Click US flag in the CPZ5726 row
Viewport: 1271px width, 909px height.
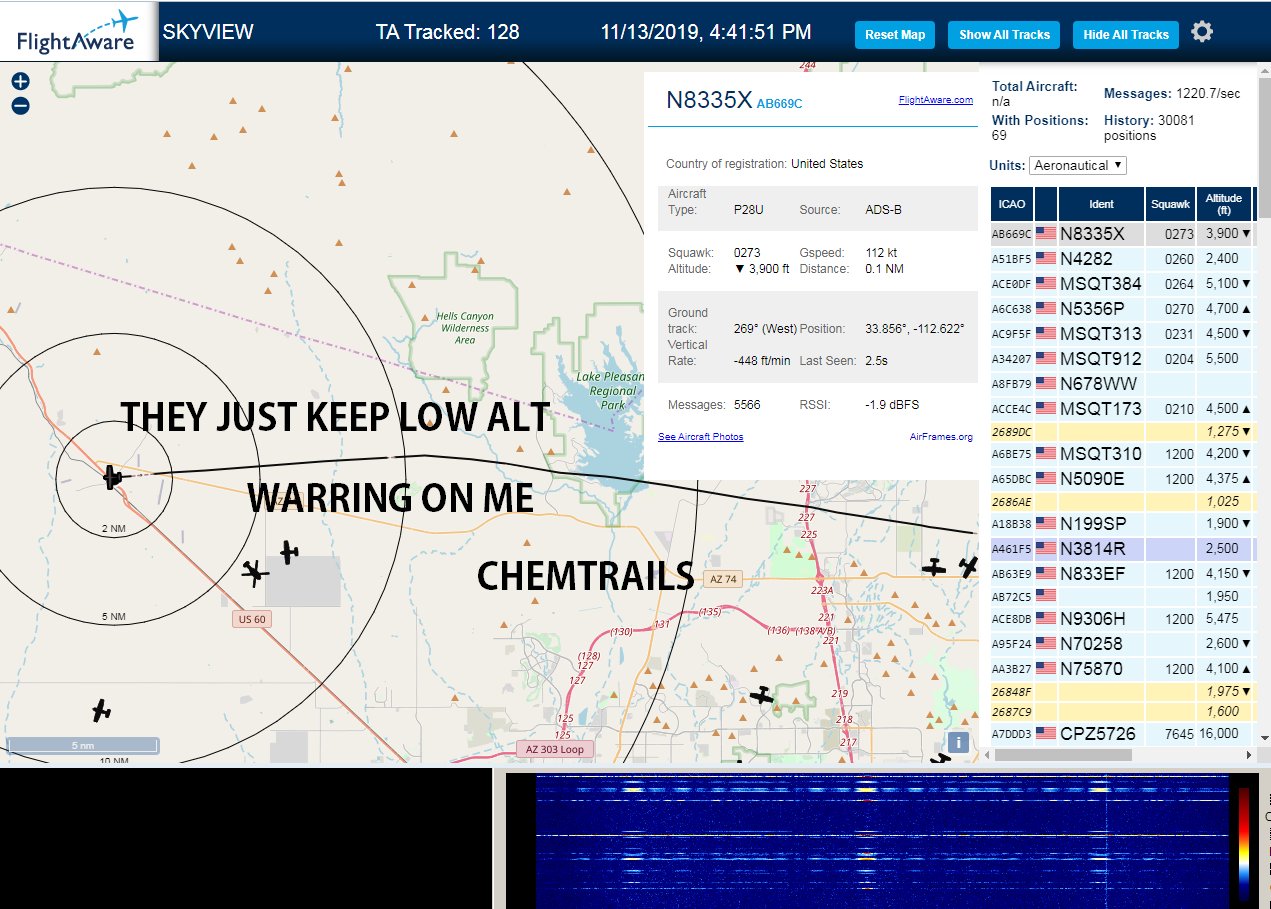1046,734
